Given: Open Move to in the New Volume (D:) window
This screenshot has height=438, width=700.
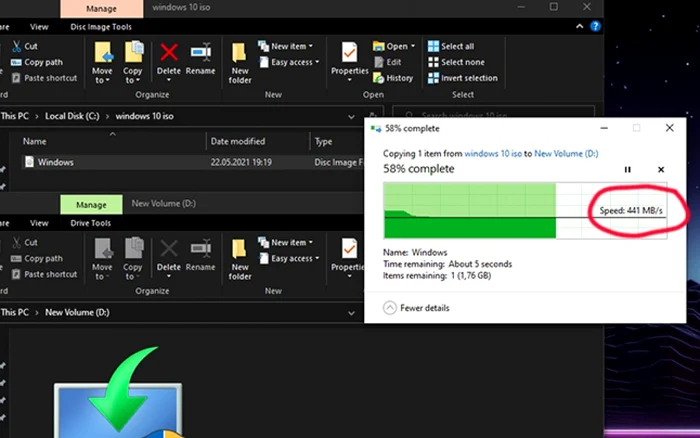Looking at the screenshot, I should pyautogui.click(x=103, y=259).
